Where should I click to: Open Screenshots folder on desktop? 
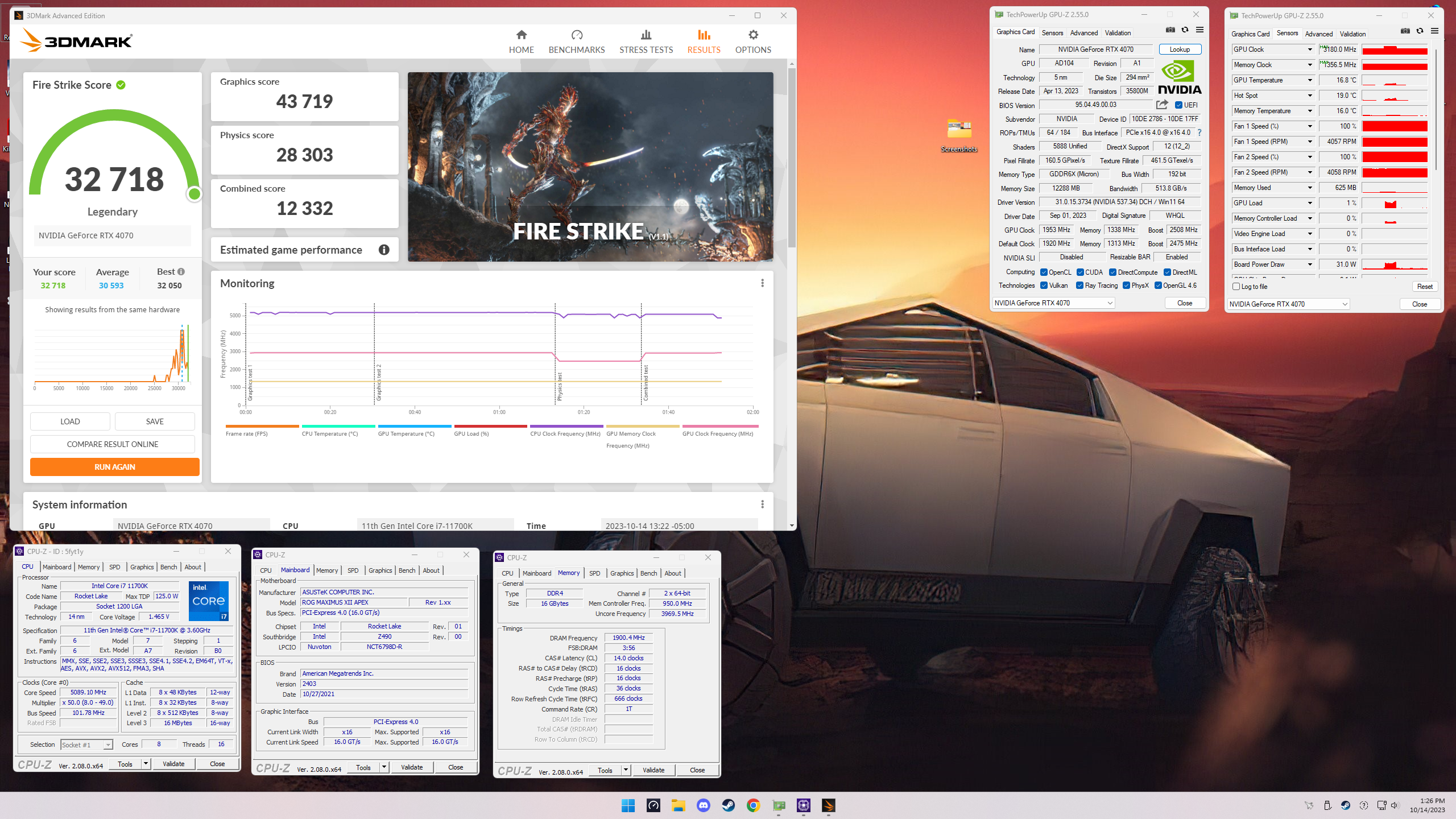point(959,135)
